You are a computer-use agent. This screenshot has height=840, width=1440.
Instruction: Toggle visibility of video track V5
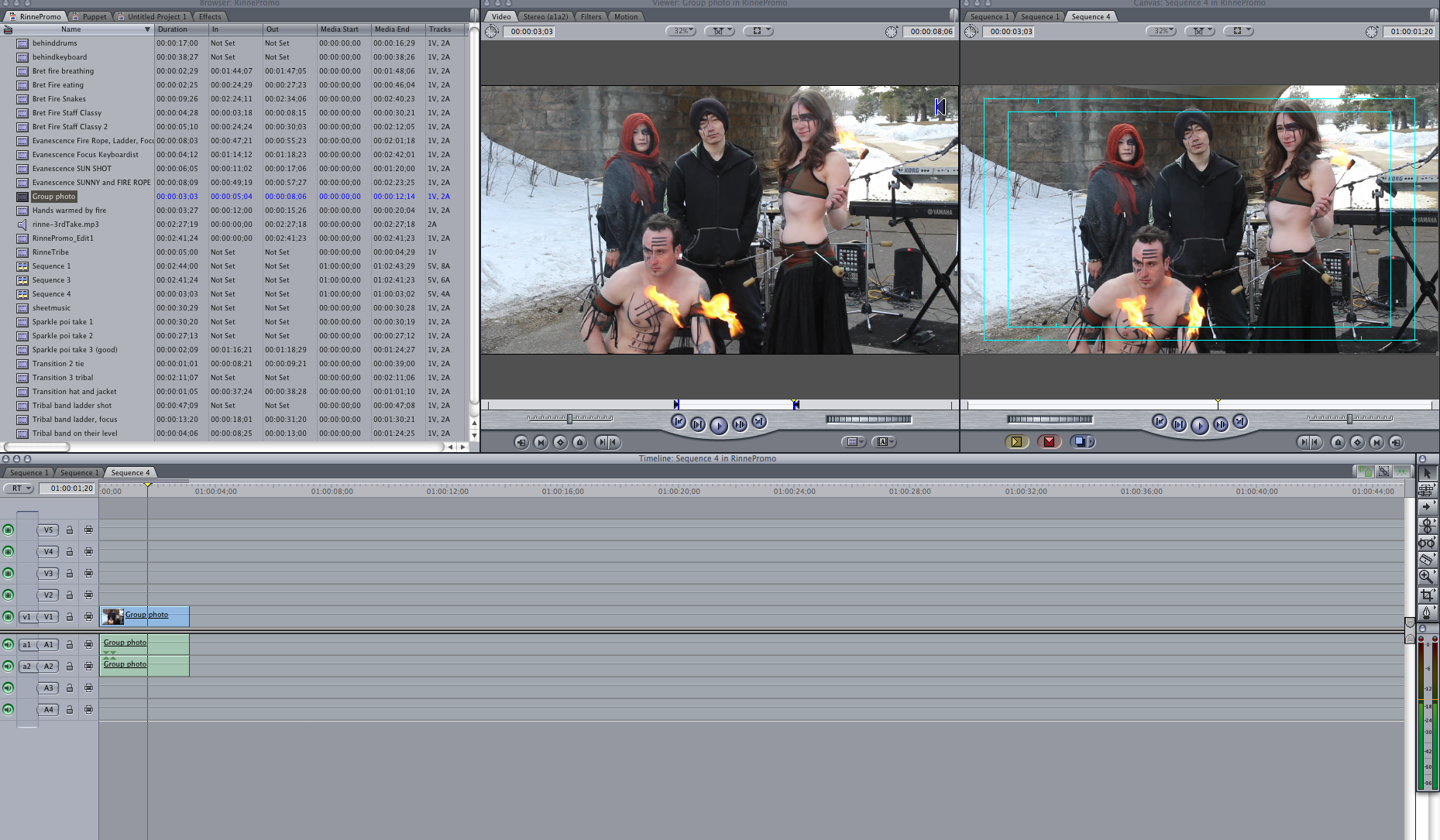(8, 530)
